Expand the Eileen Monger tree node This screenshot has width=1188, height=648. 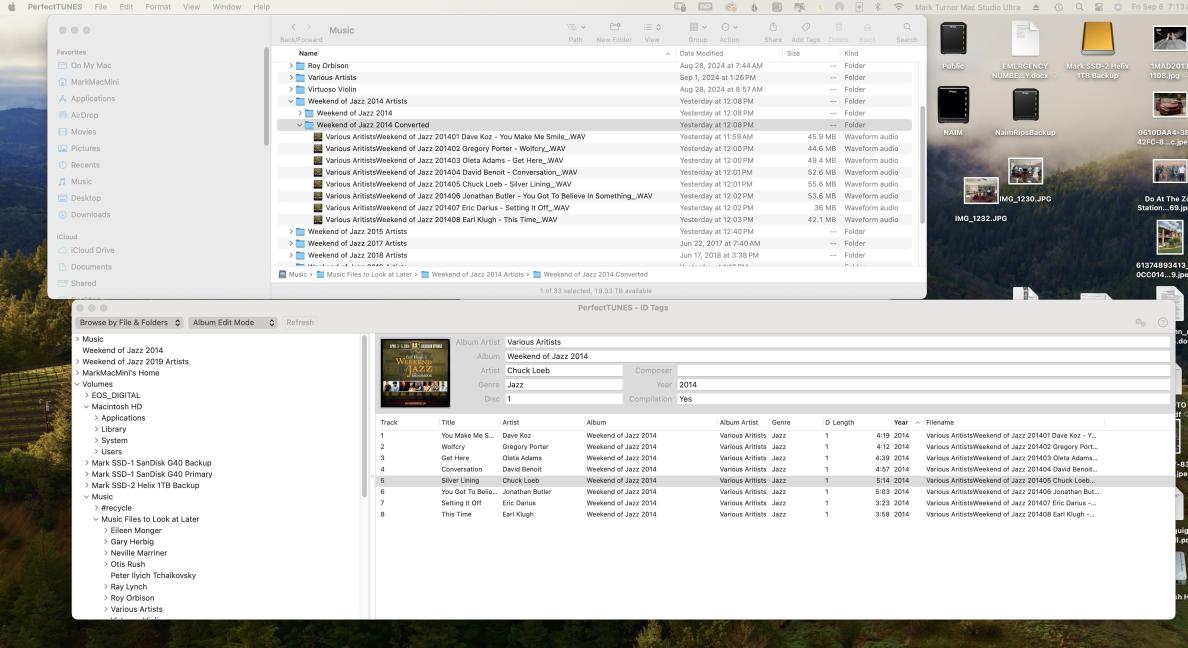point(105,531)
